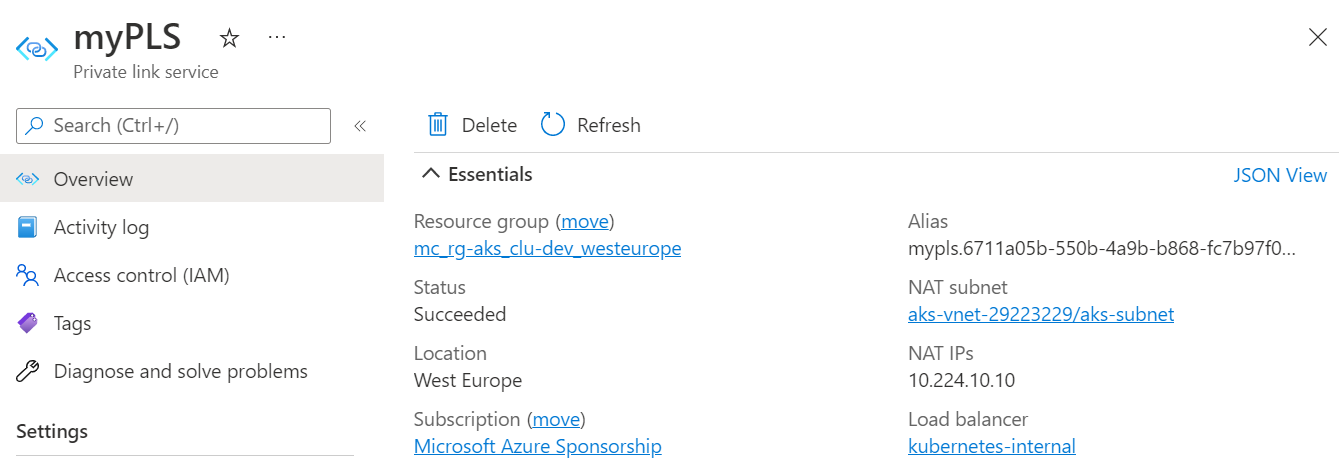Click the aks-vnet-29223229/aks-subnet link
The height and width of the screenshot is (468, 1339).
pos(1040,314)
